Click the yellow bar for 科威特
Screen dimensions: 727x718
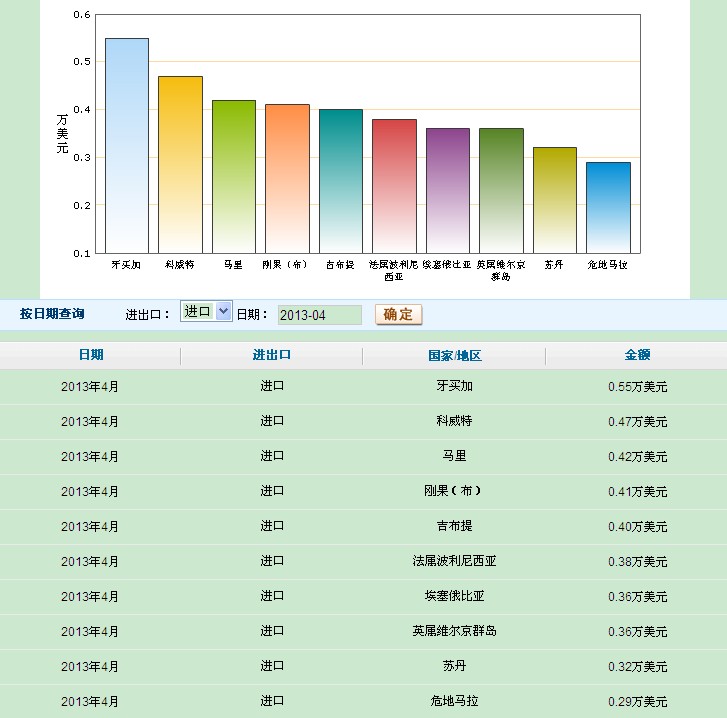[x=180, y=165]
